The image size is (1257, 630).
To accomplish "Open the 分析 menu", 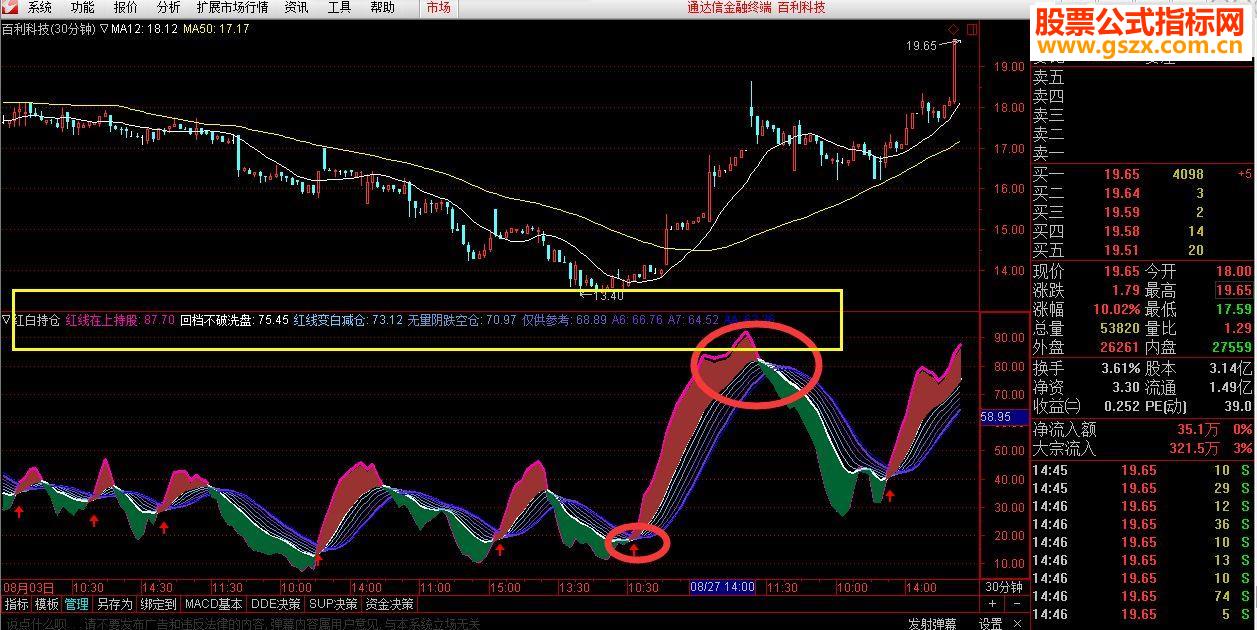I will (x=168, y=7).
